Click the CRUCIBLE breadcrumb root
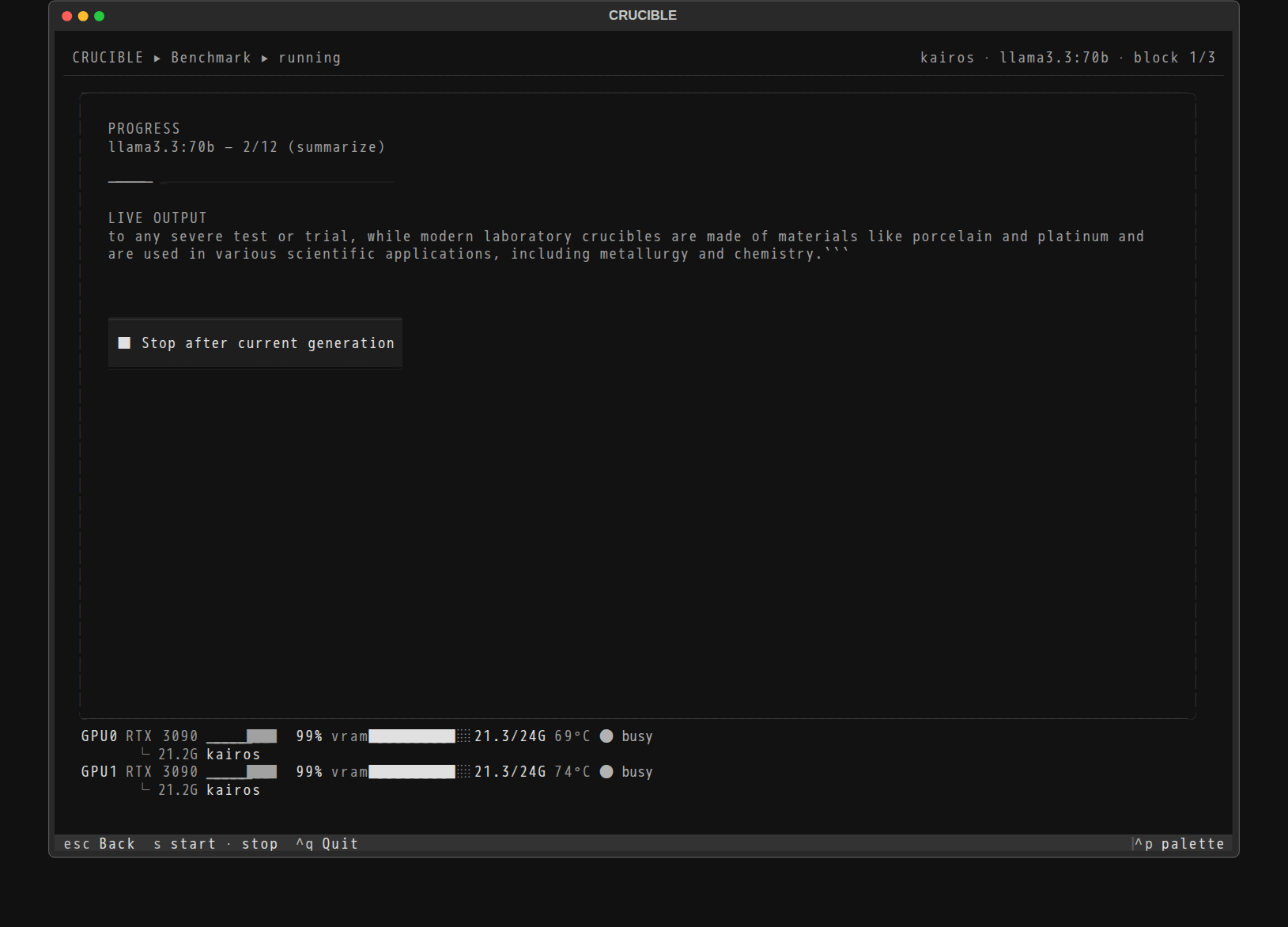This screenshot has height=927, width=1288. point(108,58)
